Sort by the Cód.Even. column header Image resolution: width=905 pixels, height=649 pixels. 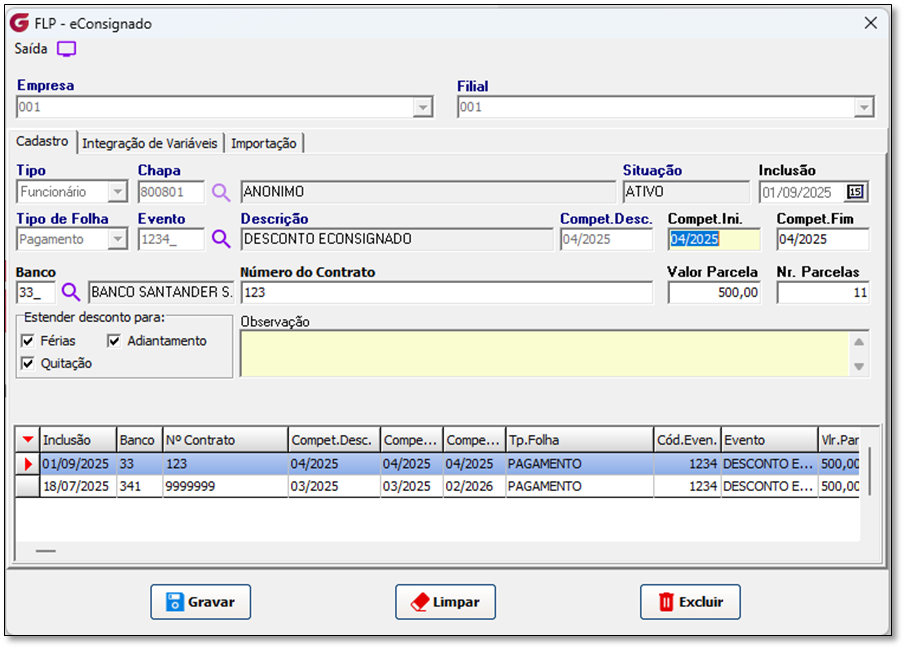coord(687,440)
